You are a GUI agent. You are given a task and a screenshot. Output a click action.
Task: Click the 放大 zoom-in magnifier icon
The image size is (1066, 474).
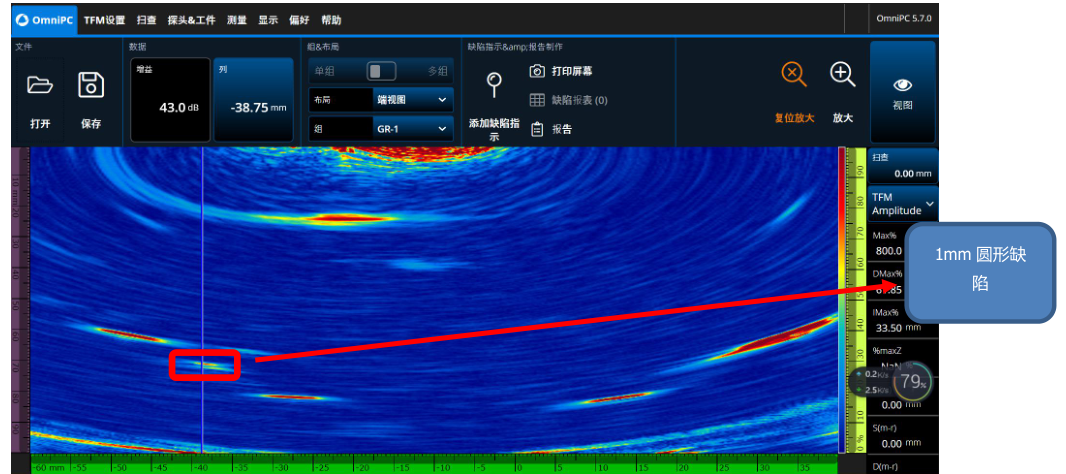[842, 74]
